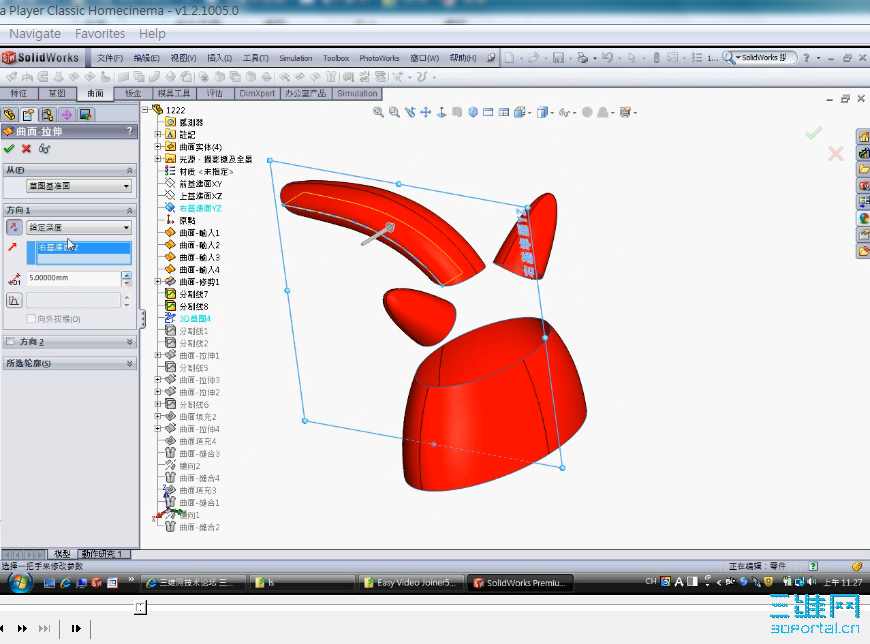Click the SolidWorks logo button
Image resolution: width=870 pixels, height=644 pixels.
click(41, 58)
